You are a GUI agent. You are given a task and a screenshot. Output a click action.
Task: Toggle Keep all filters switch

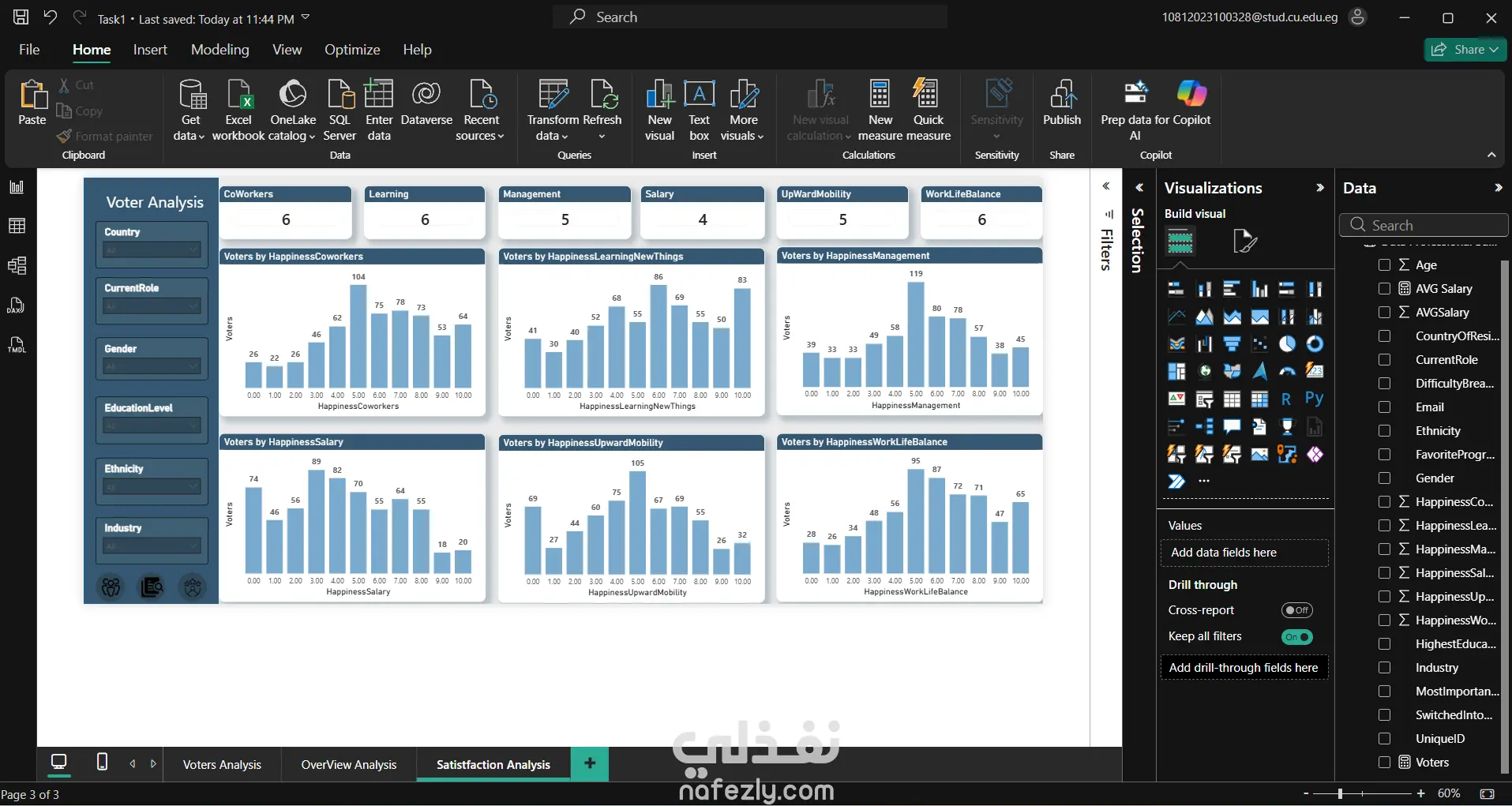tap(1296, 637)
